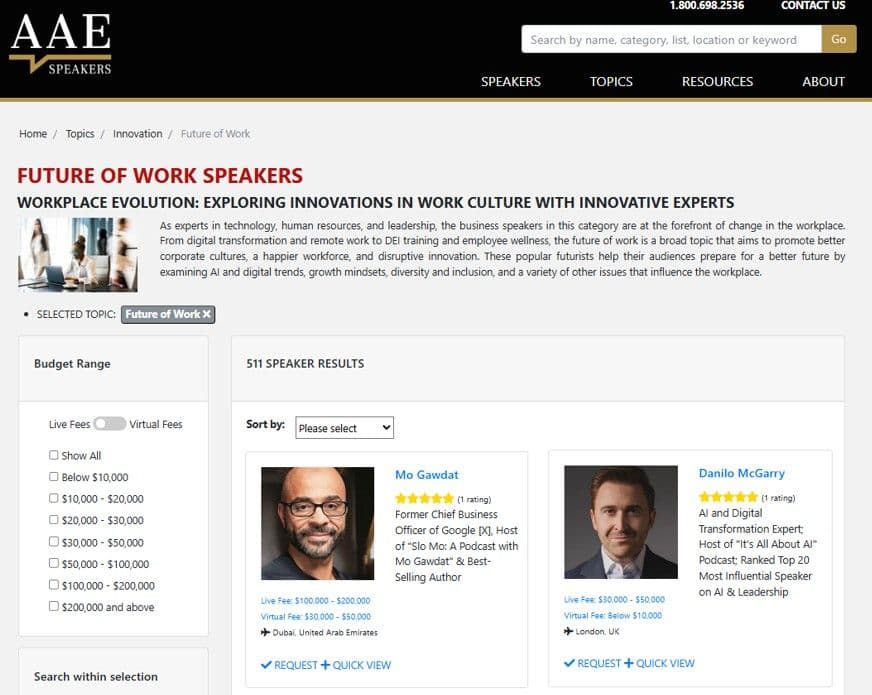Image resolution: width=872 pixels, height=695 pixels.
Task: Open Danilo McGarry's profile name link
Action: click(741, 473)
